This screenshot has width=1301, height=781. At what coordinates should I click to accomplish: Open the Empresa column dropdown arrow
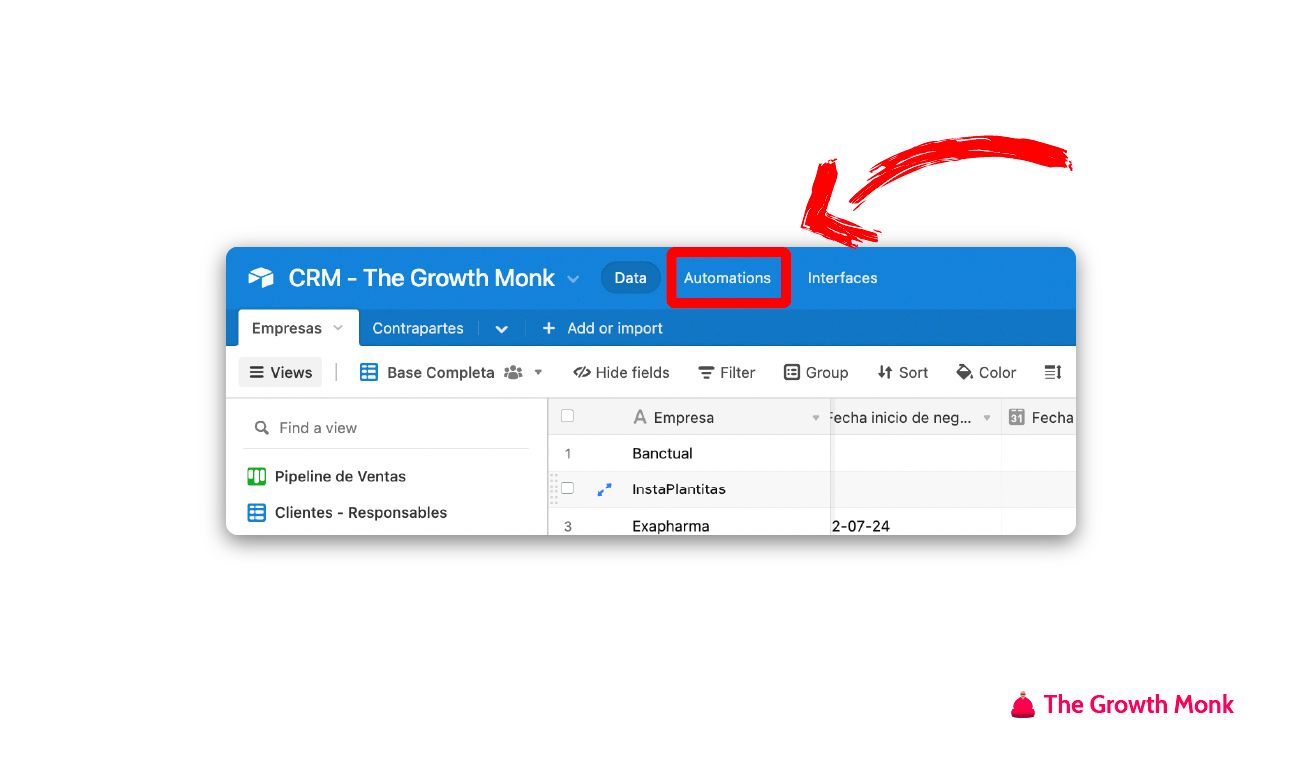coord(816,418)
